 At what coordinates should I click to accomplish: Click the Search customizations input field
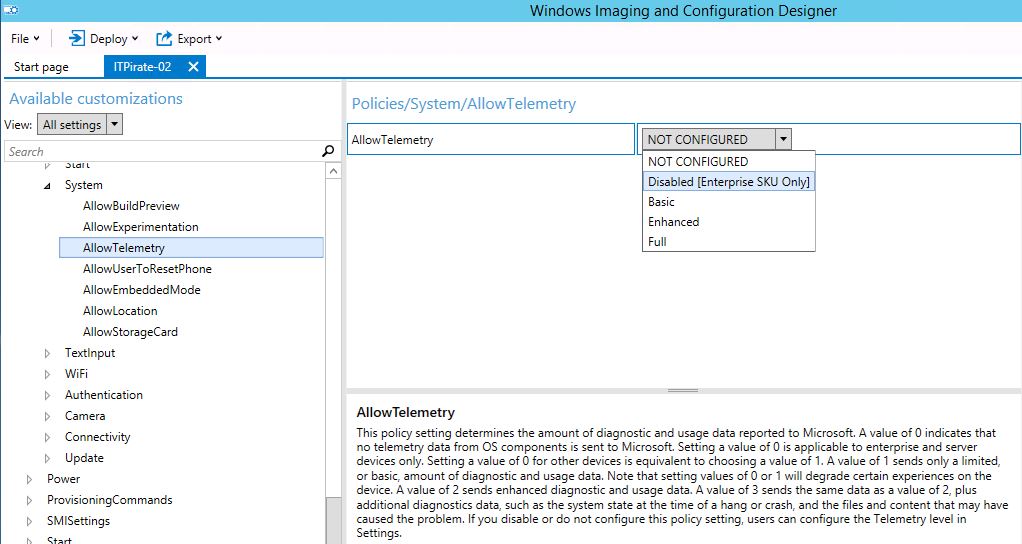[x=163, y=151]
